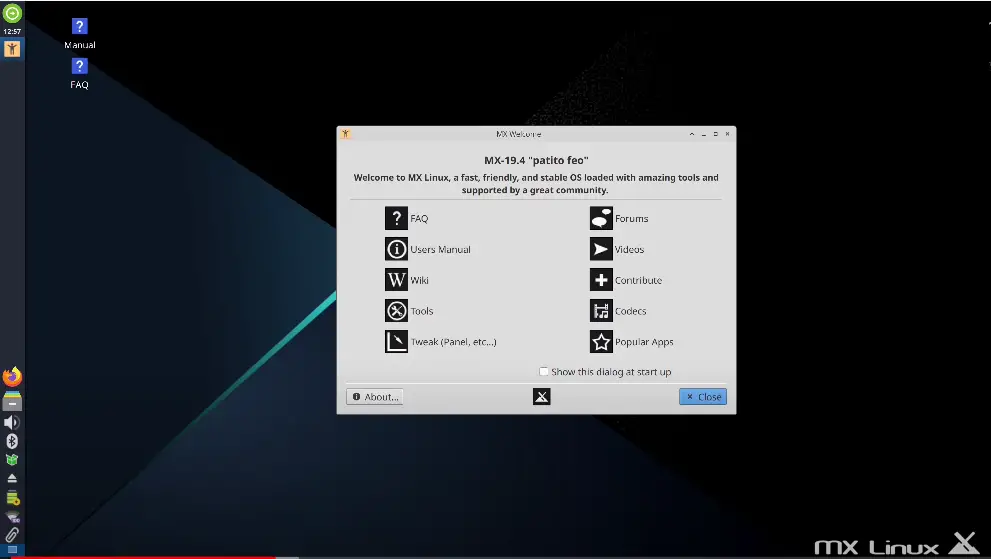The image size is (991, 559).
Task: Open the window menu icon in MX Welcome title bar
Action: [346, 133]
